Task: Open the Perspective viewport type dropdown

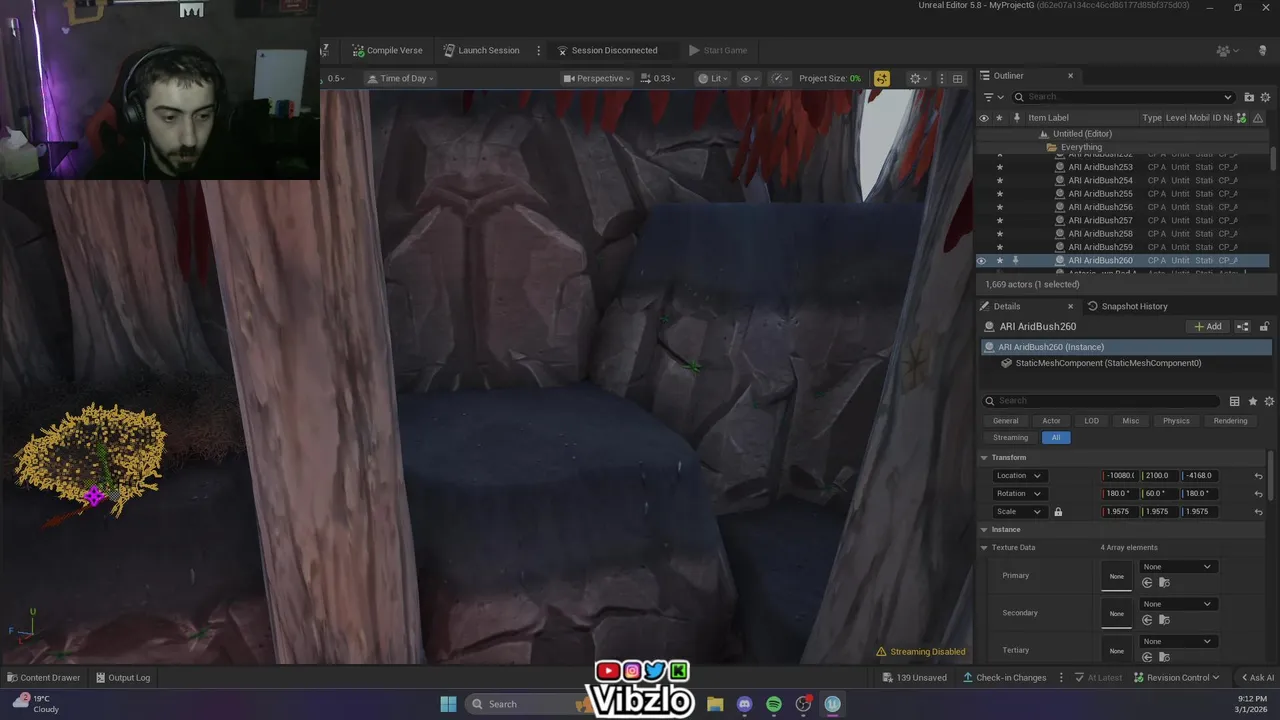Action: (x=596, y=78)
